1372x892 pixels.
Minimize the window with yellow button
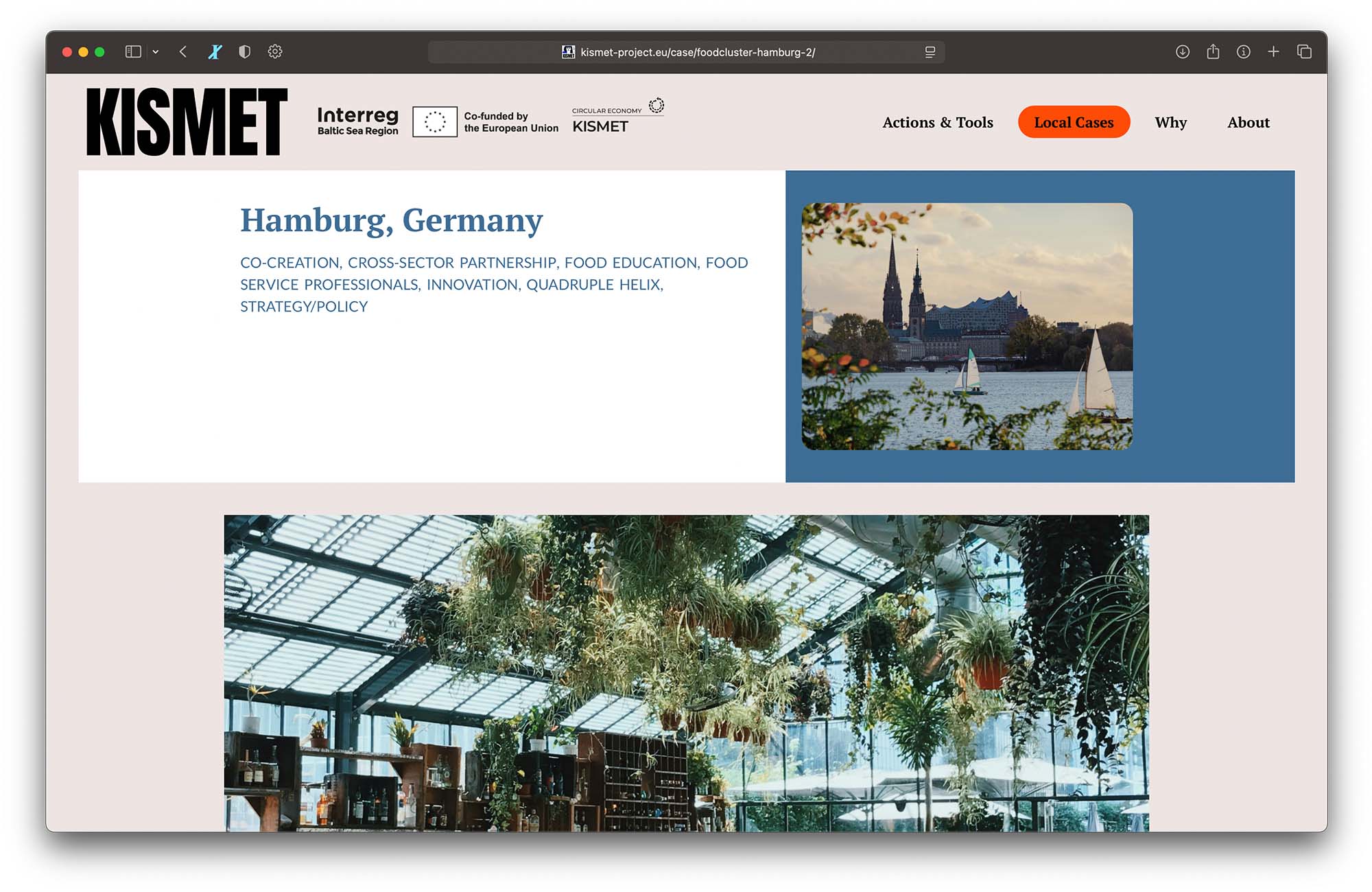pos(83,52)
